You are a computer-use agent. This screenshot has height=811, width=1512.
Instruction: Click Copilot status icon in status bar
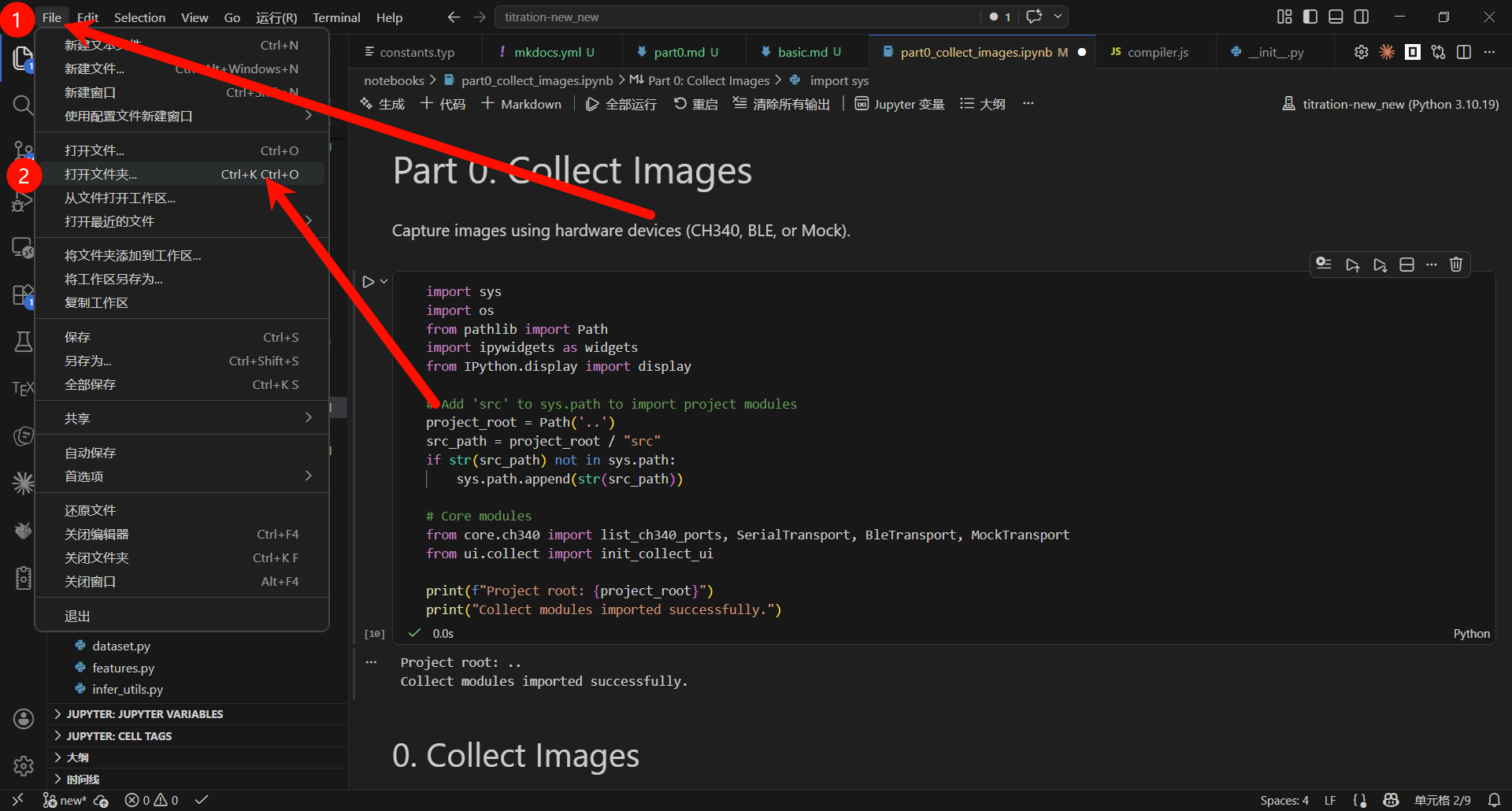(x=1391, y=800)
